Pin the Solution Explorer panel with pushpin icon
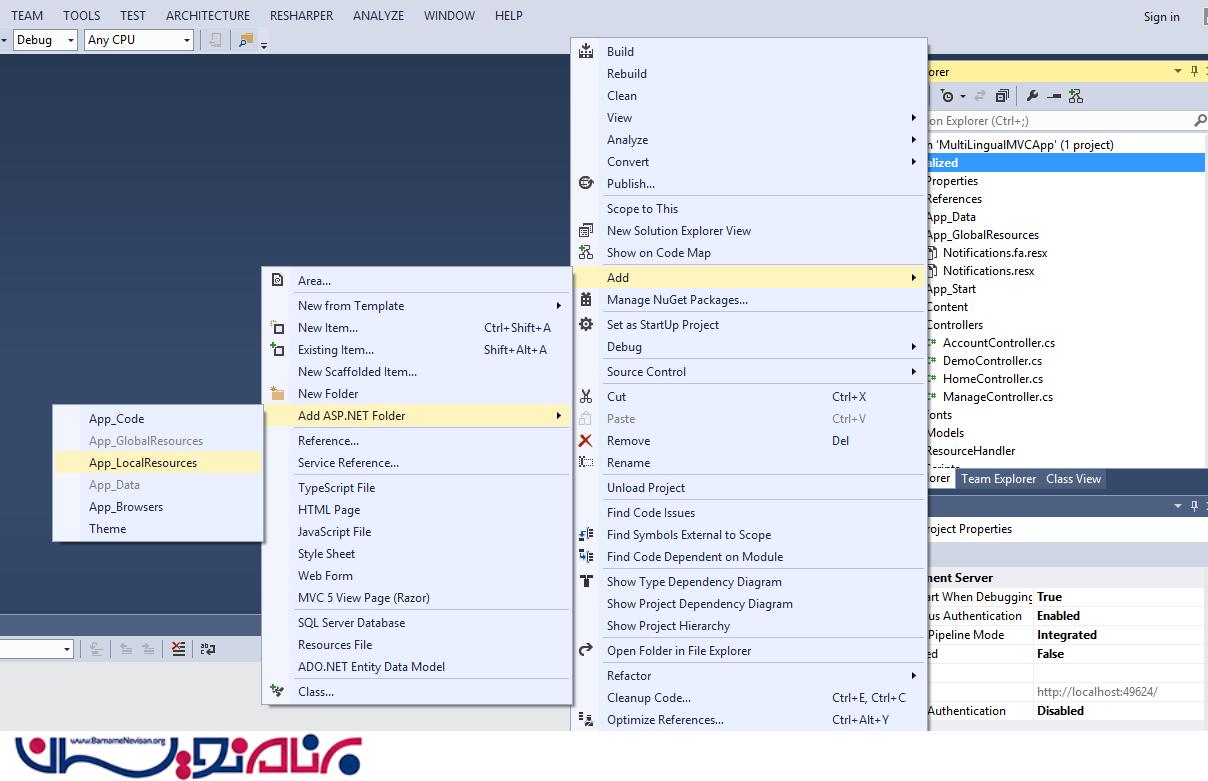Screen dimensions: 1208x781 1194,71
